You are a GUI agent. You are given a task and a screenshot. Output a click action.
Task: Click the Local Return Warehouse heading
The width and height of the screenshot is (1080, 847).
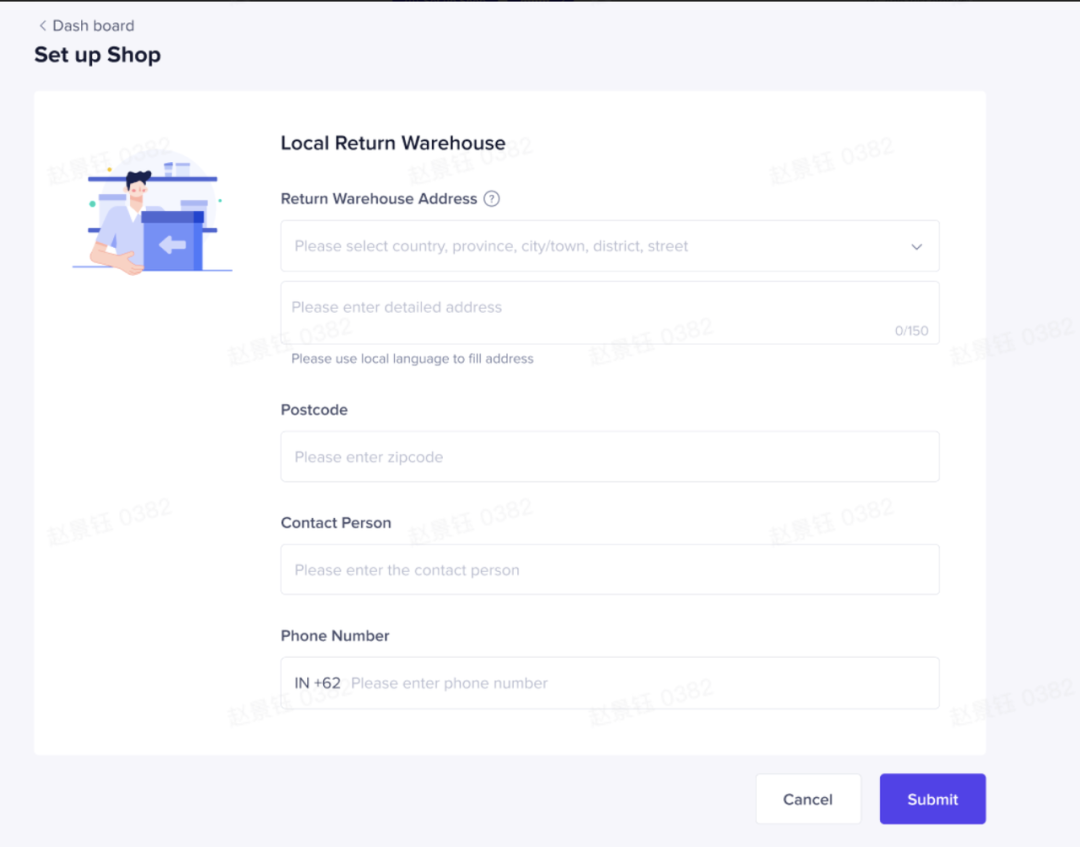click(x=393, y=143)
